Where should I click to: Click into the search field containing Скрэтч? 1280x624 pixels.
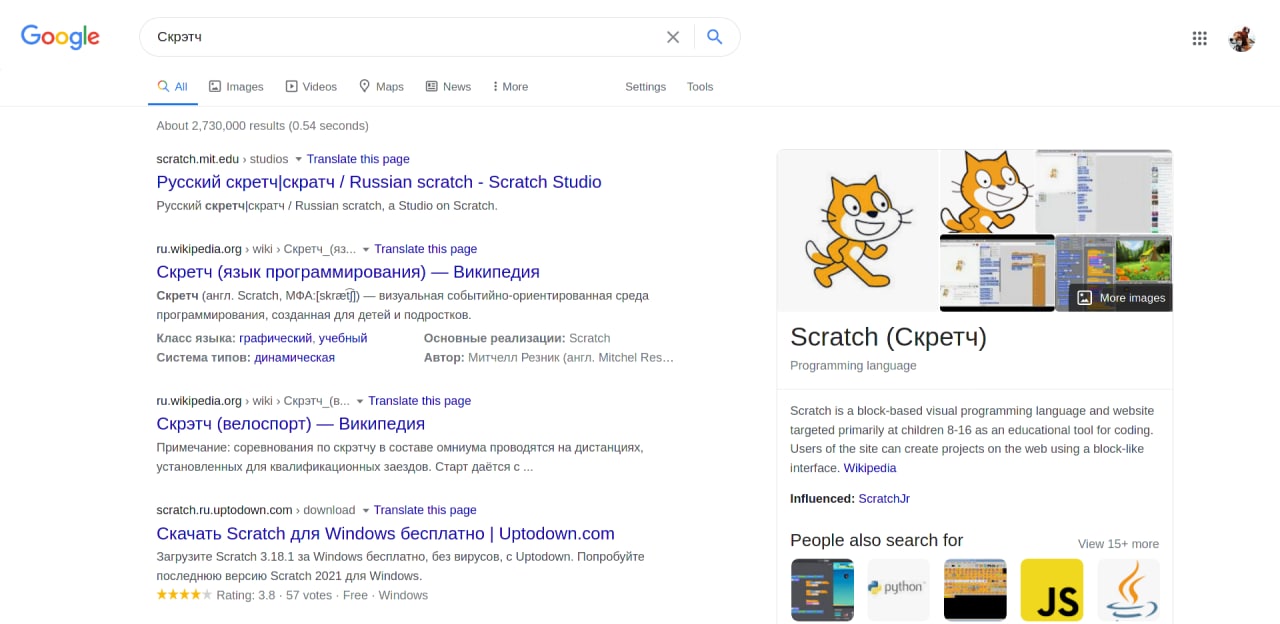(x=405, y=37)
